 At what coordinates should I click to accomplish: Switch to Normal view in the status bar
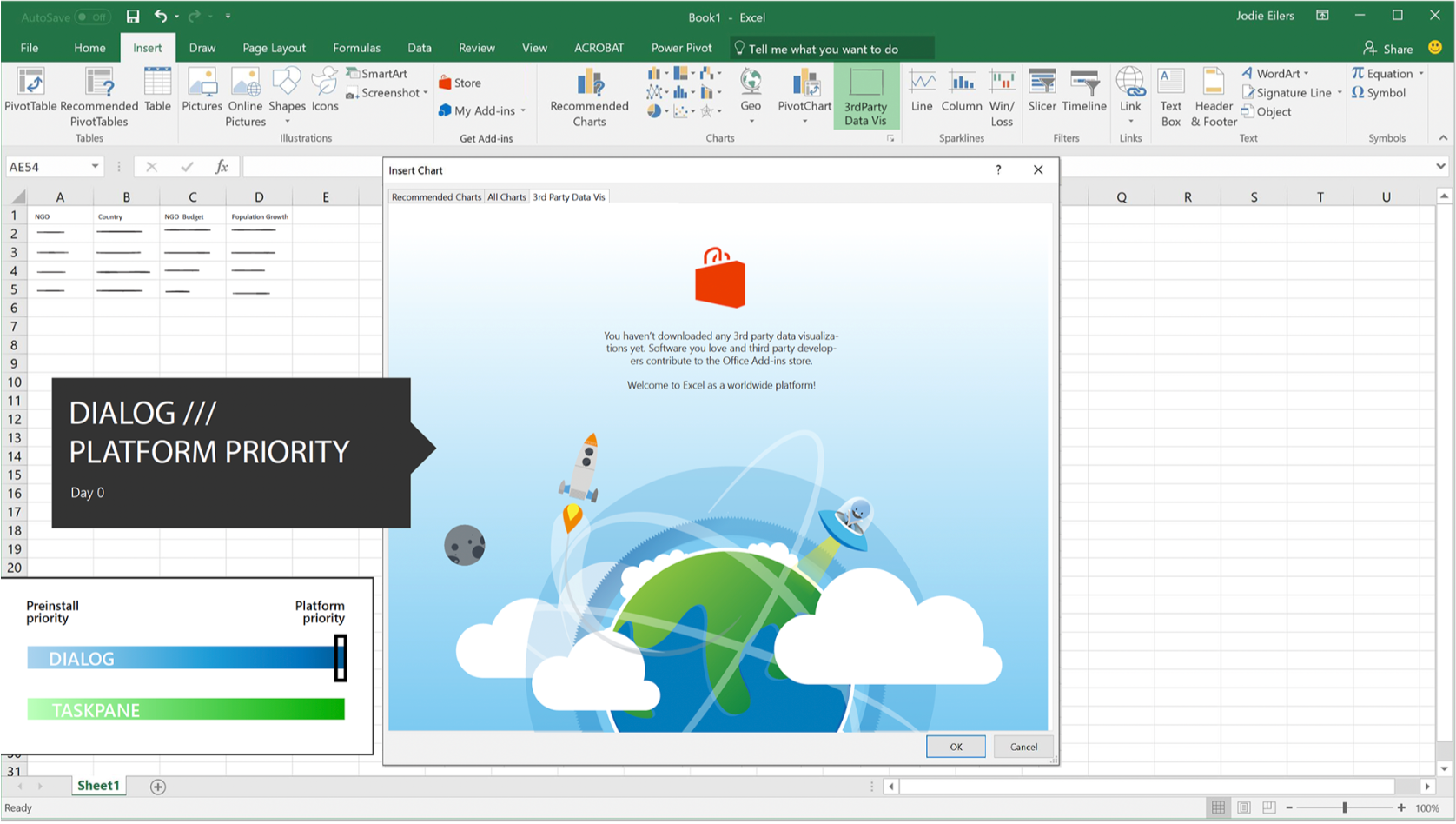(1218, 808)
